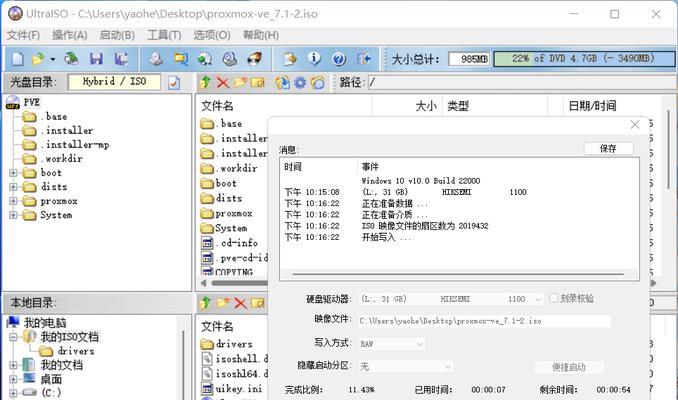678x400 pixels.
Task: Click the 22% of DVD capacity bar
Action: point(584,58)
